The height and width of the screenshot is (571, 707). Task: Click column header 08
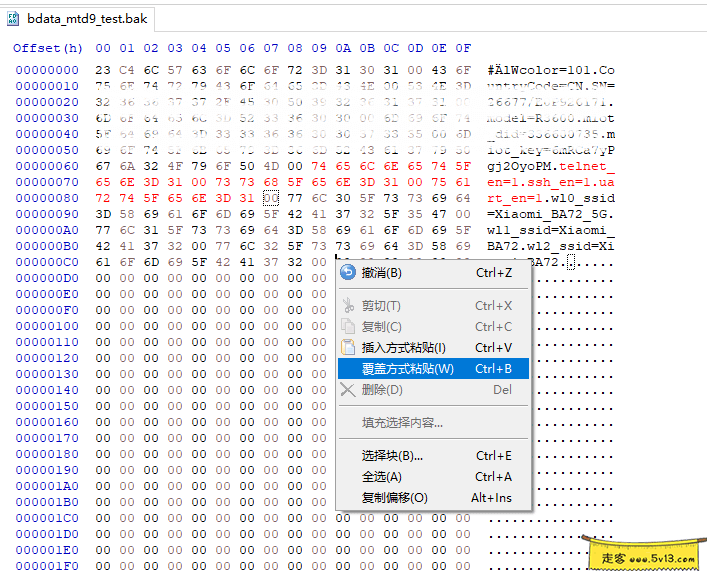(295, 48)
